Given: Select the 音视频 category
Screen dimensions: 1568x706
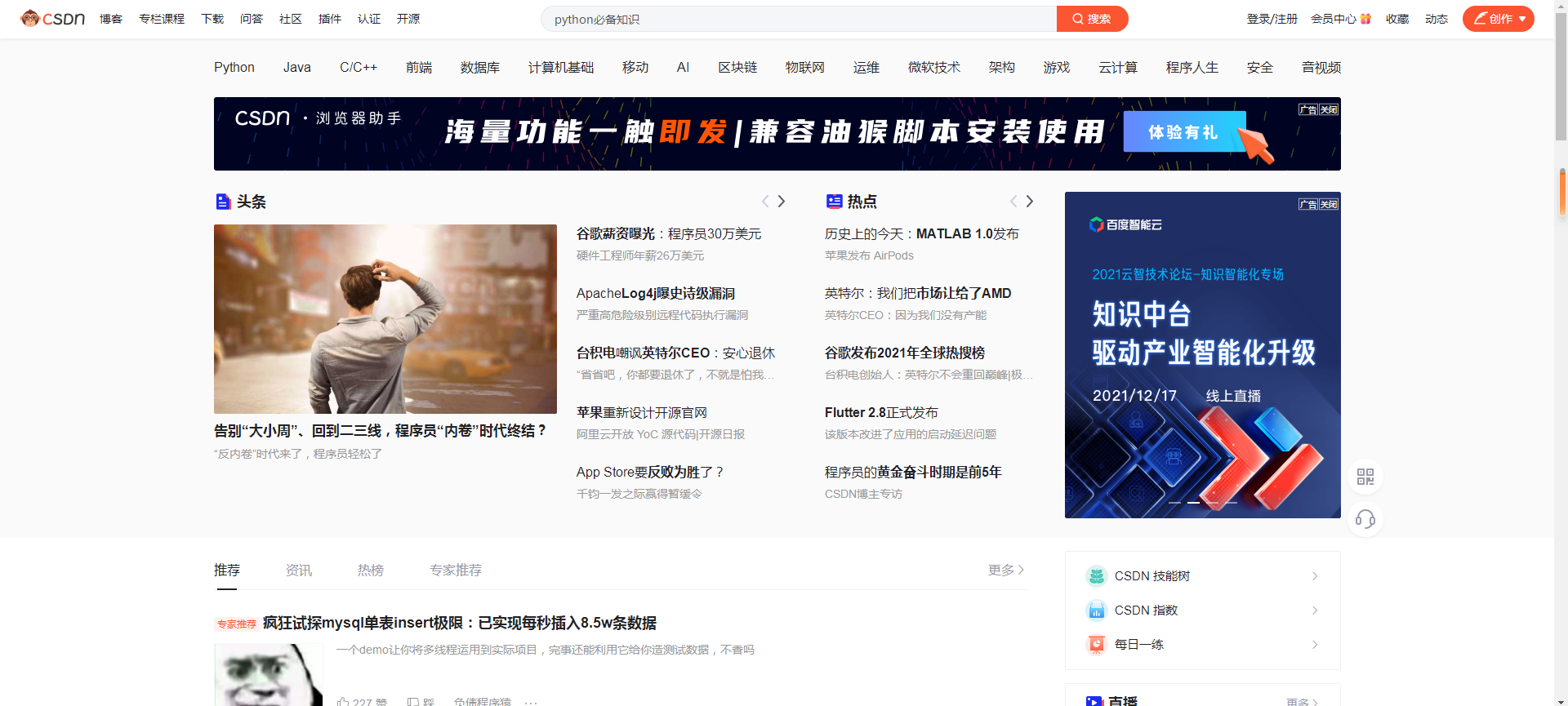Looking at the screenshot, I should [1321, 67].
